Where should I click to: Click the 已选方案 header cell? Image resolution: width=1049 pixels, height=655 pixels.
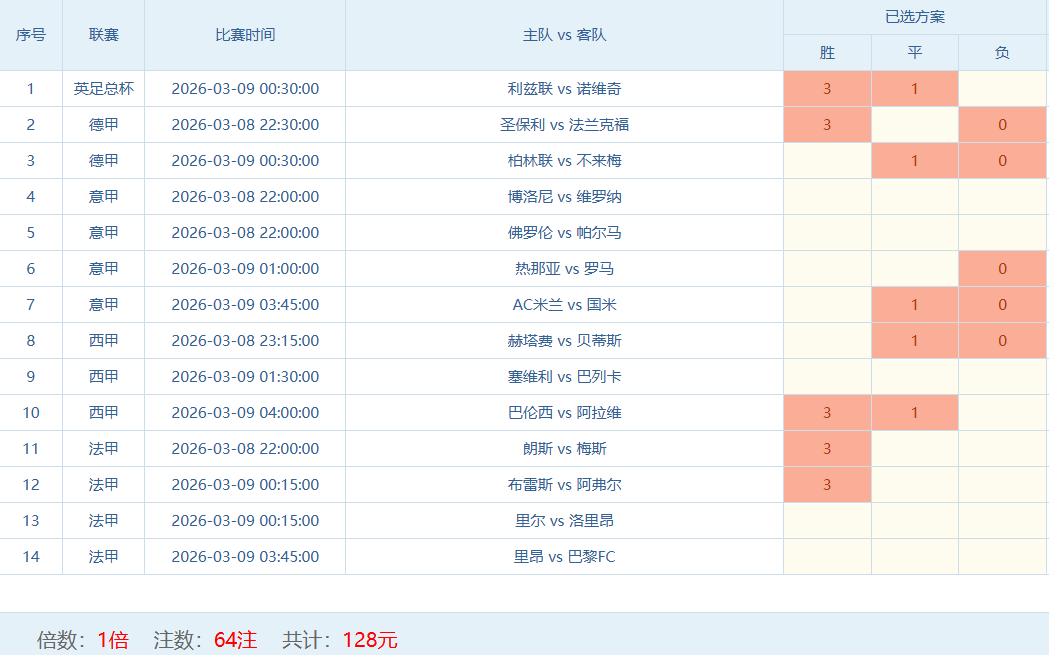point(915,17)
